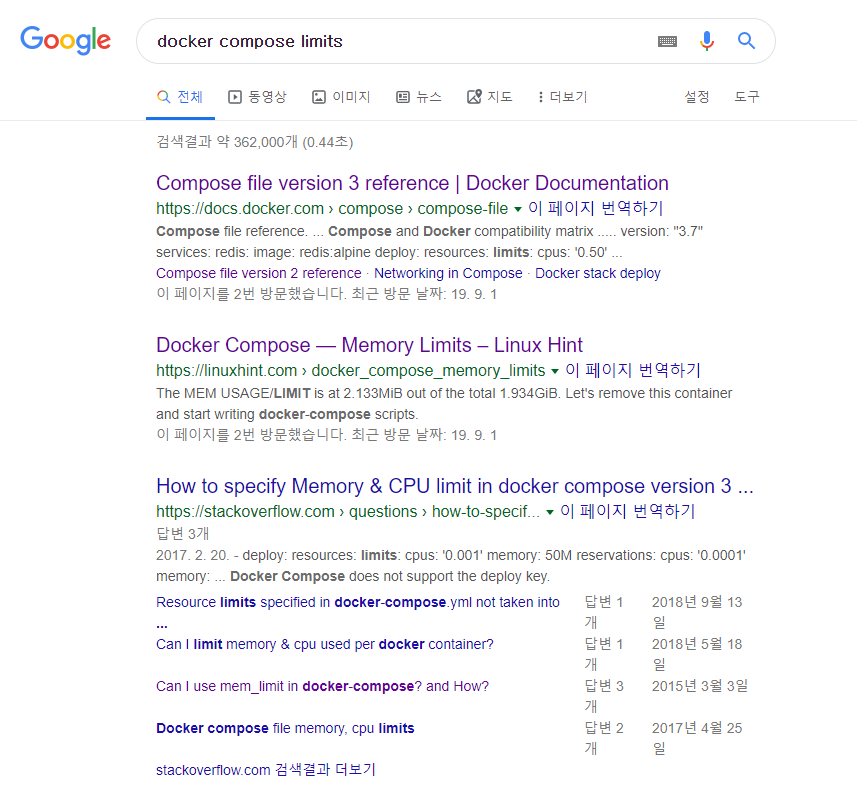Expand the 더보기 menu
857x811 pixels.
(563, 97)
